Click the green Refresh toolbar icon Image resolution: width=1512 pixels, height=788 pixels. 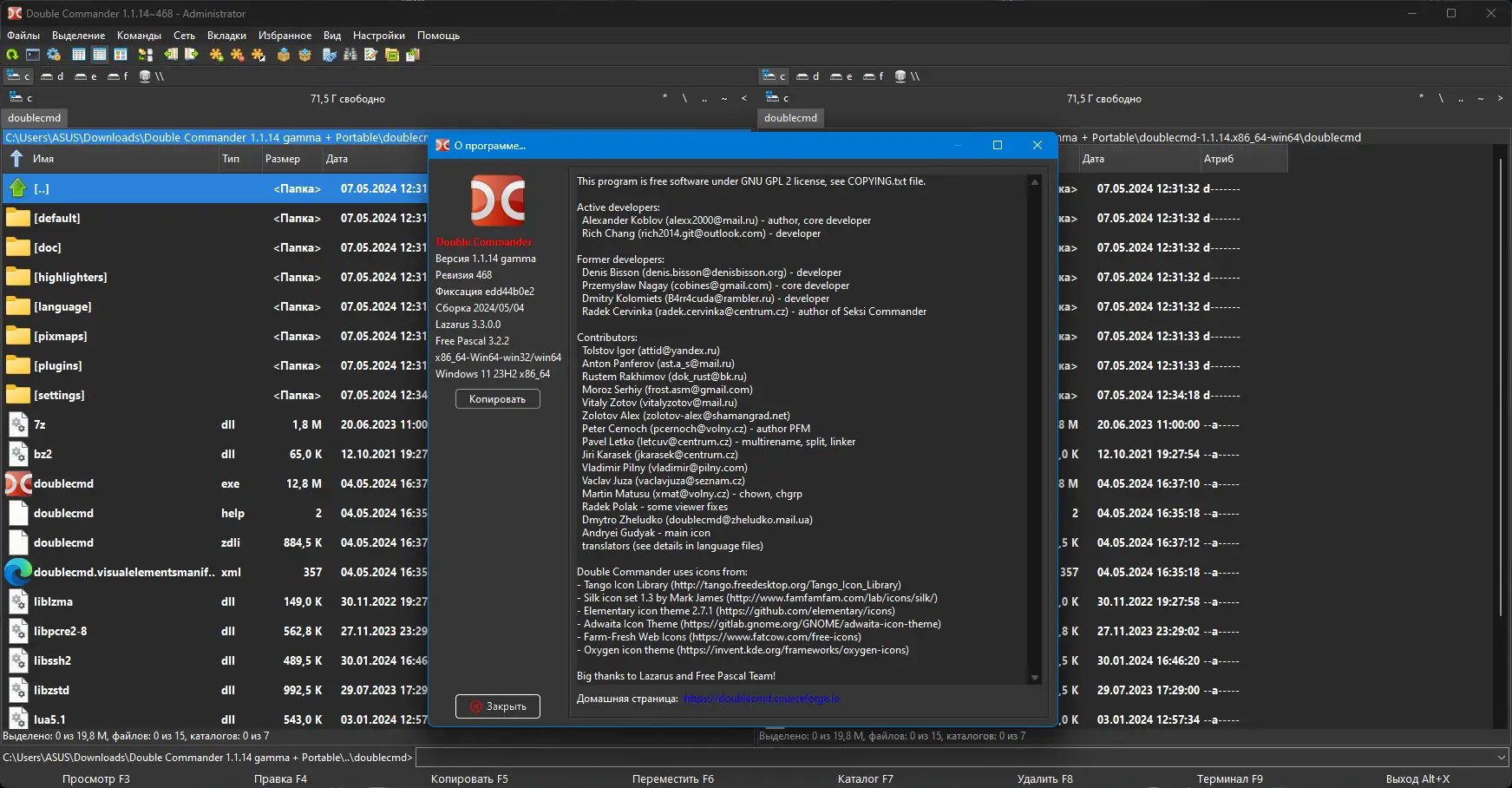[12, 55]
